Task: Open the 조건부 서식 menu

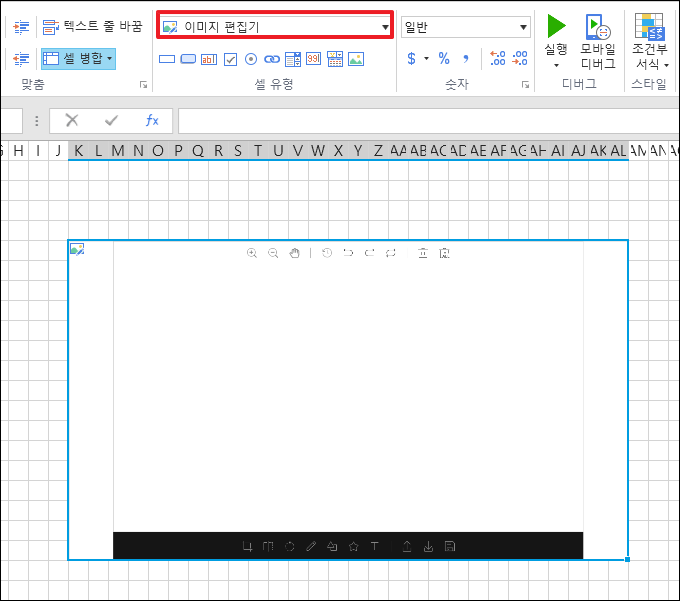Action: click(649, 42)
